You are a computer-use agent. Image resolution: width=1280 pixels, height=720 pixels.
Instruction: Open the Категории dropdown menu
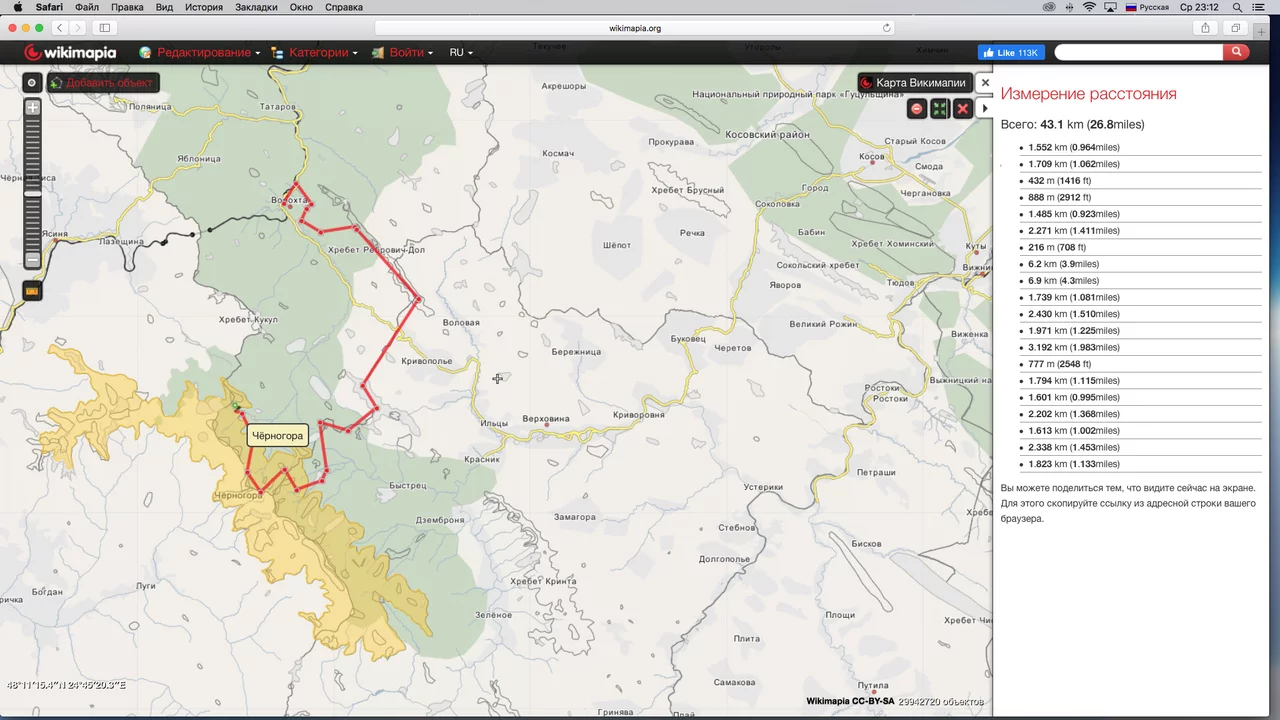pos(314,52)
